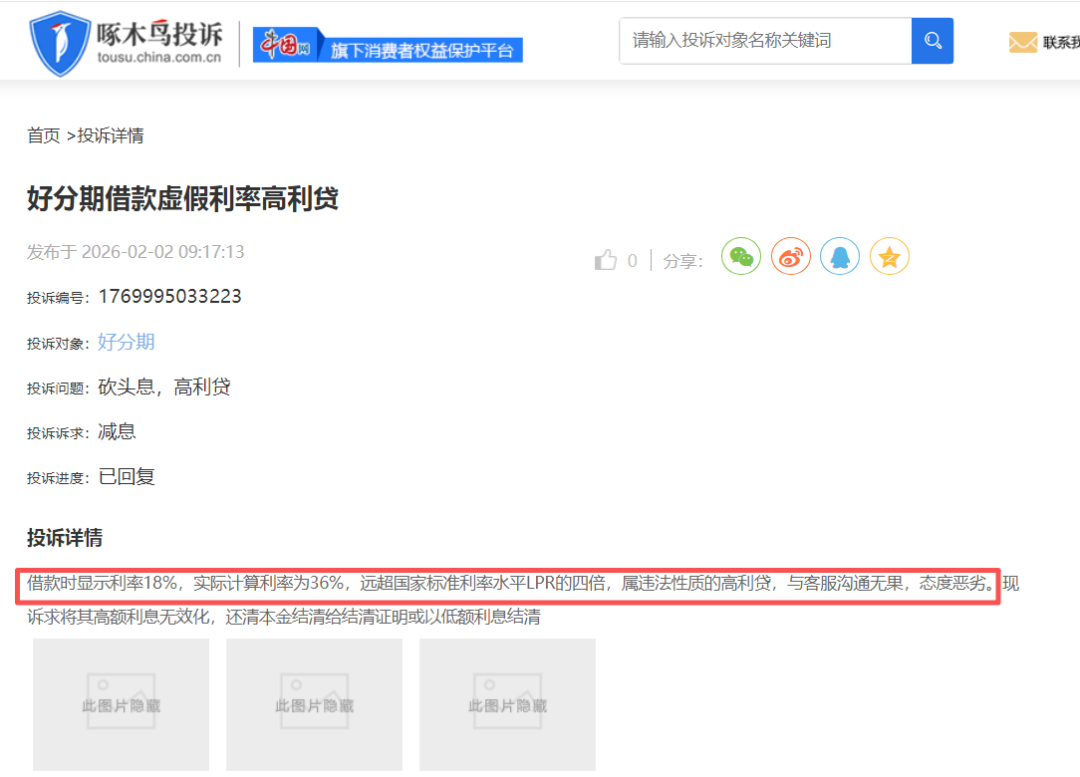
Task: Open the second hidden image thumbnail
Action: (x=314, y=705)
